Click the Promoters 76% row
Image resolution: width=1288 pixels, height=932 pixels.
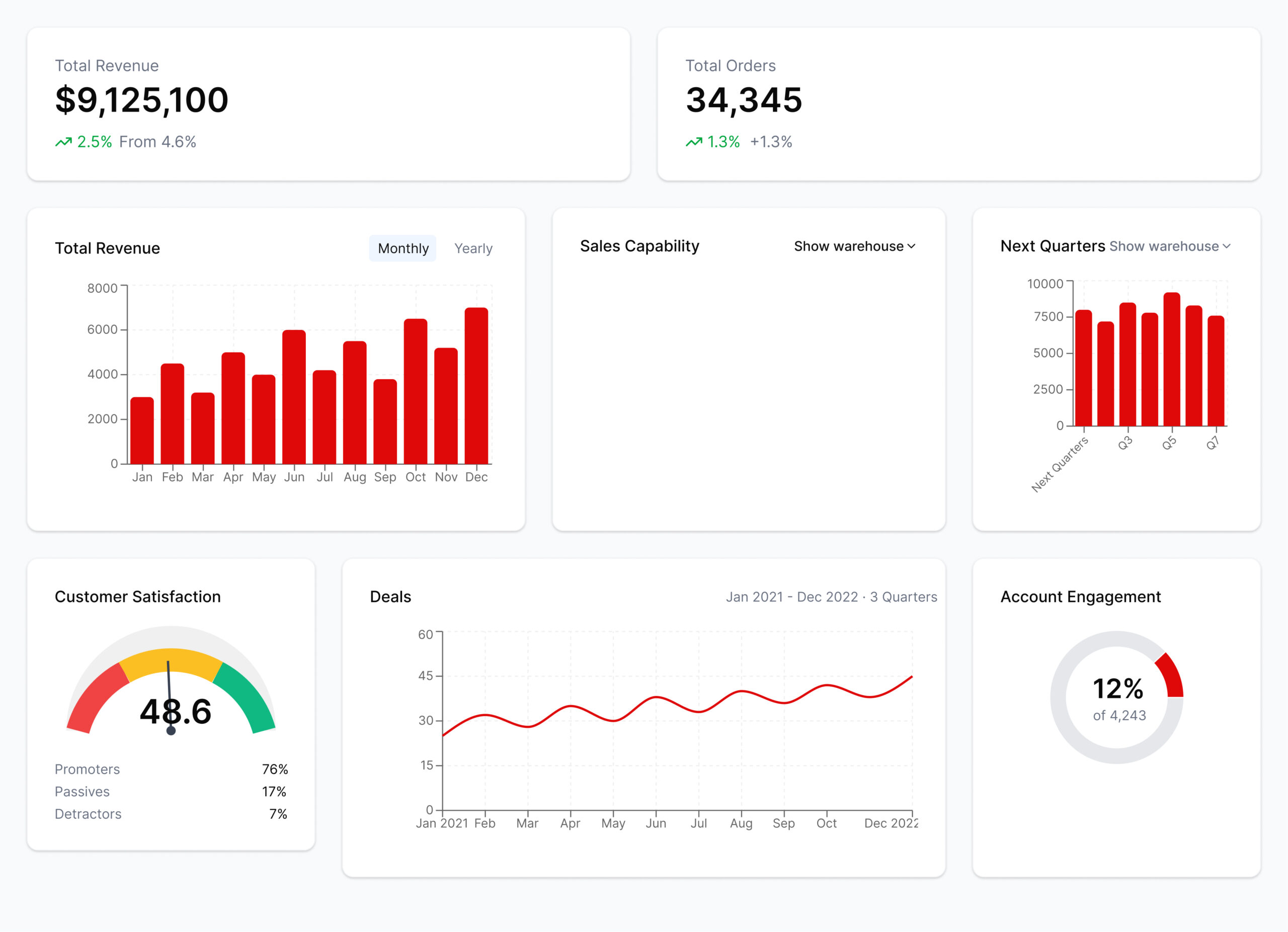click(171, 769)
